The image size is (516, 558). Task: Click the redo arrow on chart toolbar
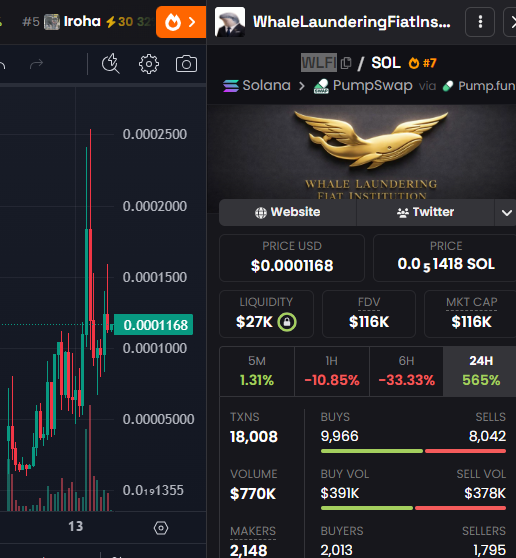[x=36, y=64]
